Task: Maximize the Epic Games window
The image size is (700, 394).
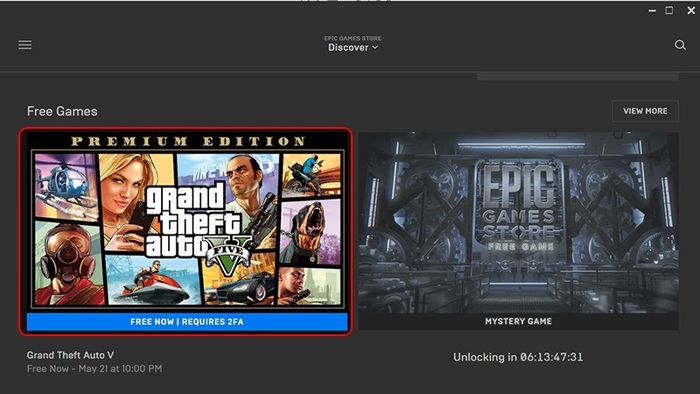Action: pos(669,10)
